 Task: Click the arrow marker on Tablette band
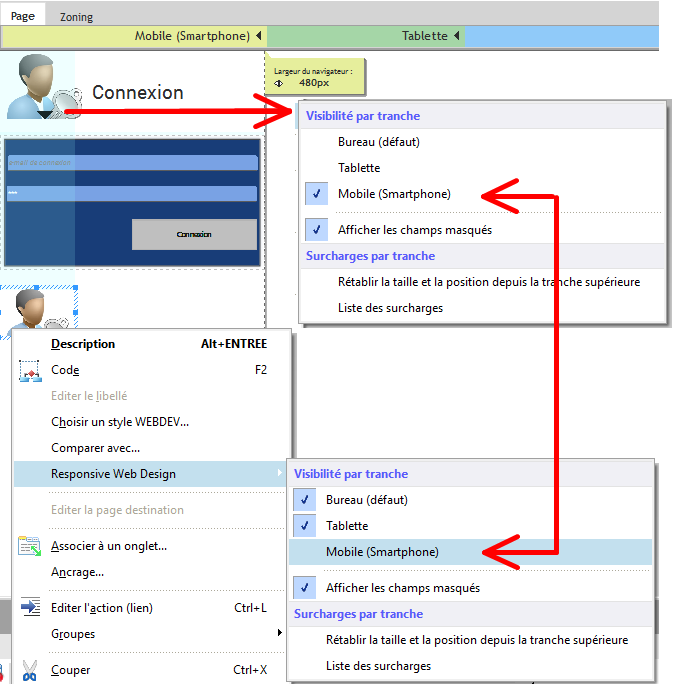[x=457, y=36]
